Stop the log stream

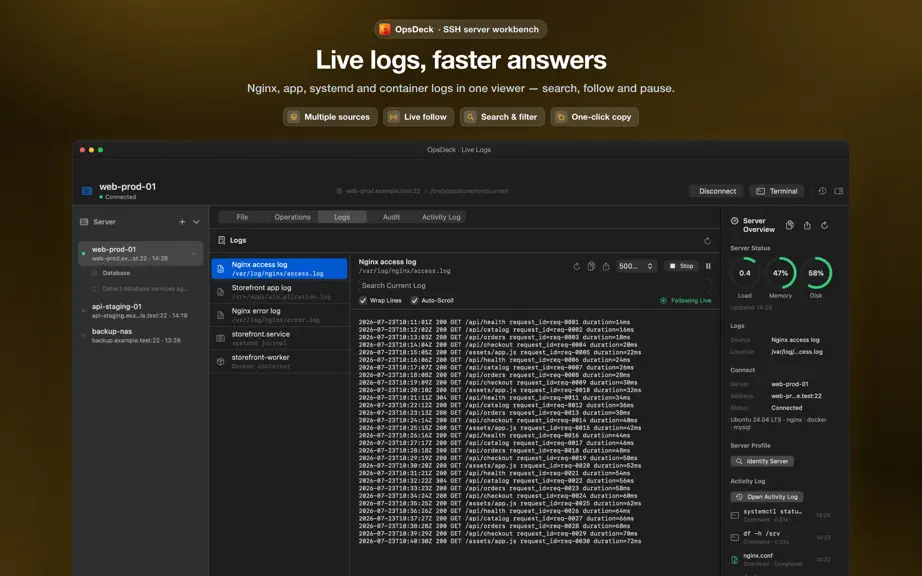682,266
